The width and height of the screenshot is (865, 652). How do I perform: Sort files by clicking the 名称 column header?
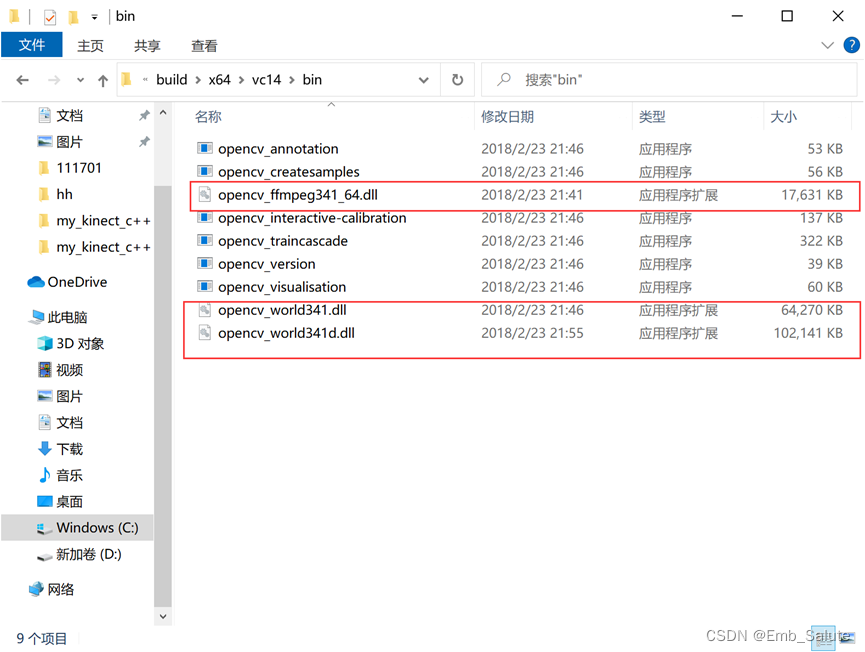point(207,117)
